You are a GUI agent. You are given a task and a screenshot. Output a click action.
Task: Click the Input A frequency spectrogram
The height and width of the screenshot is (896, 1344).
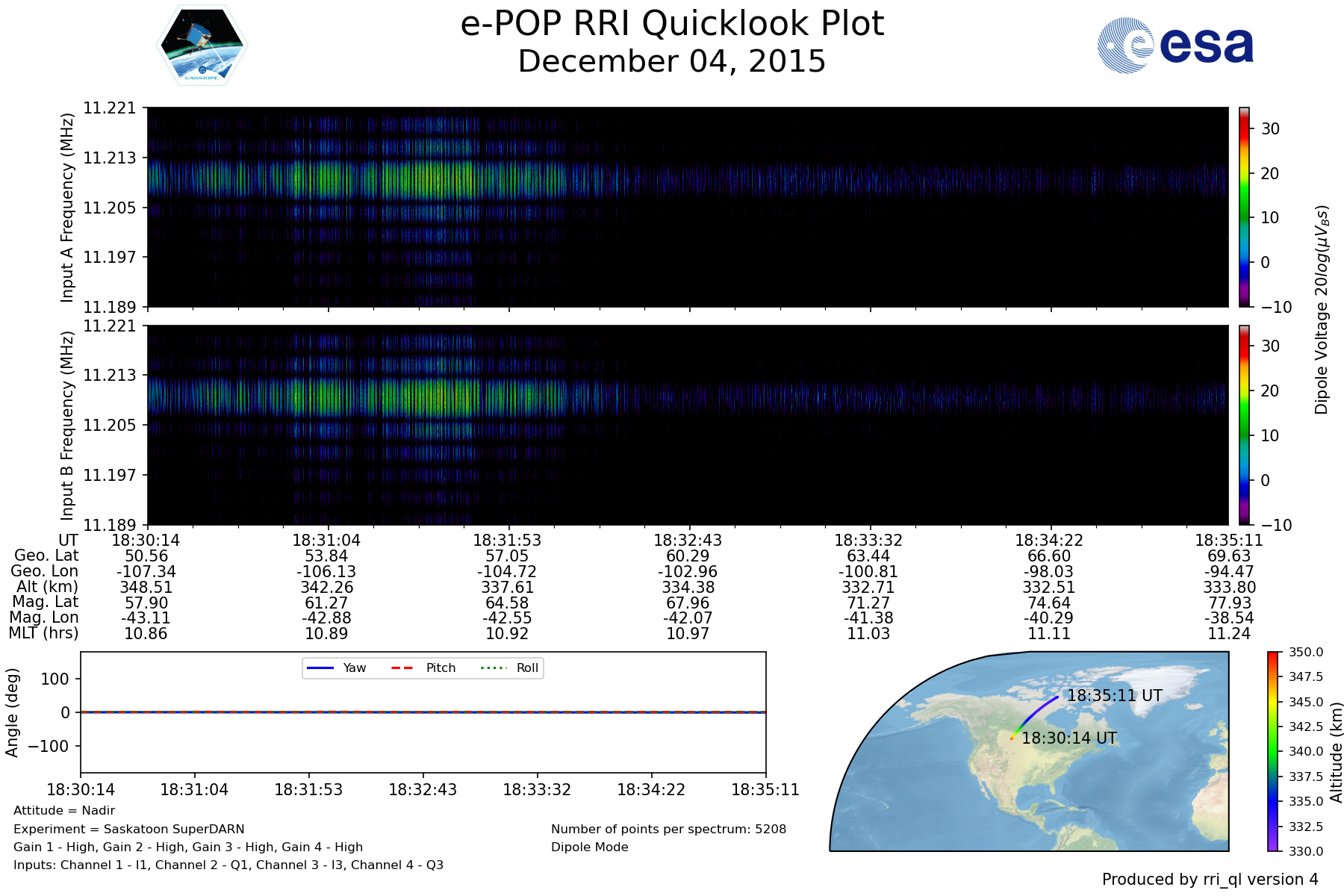click(687, 207)
